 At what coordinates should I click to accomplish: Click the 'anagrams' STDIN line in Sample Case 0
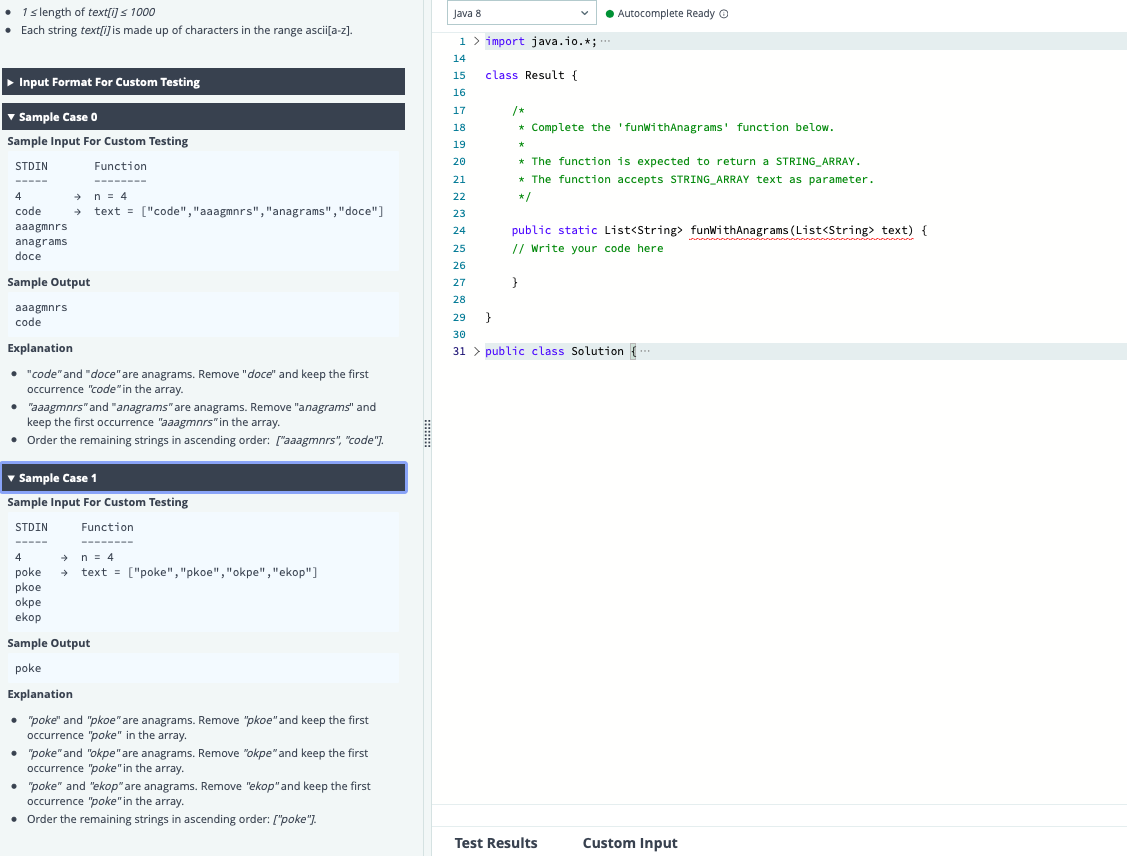point(41,241)
